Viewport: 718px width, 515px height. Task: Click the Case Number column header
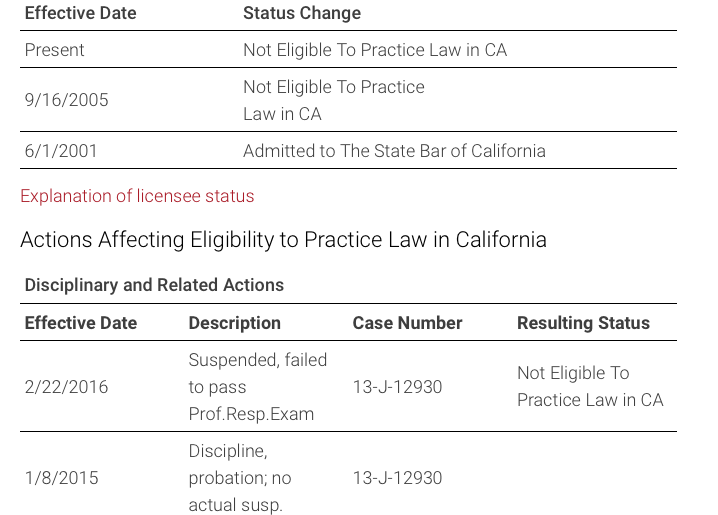407,323
